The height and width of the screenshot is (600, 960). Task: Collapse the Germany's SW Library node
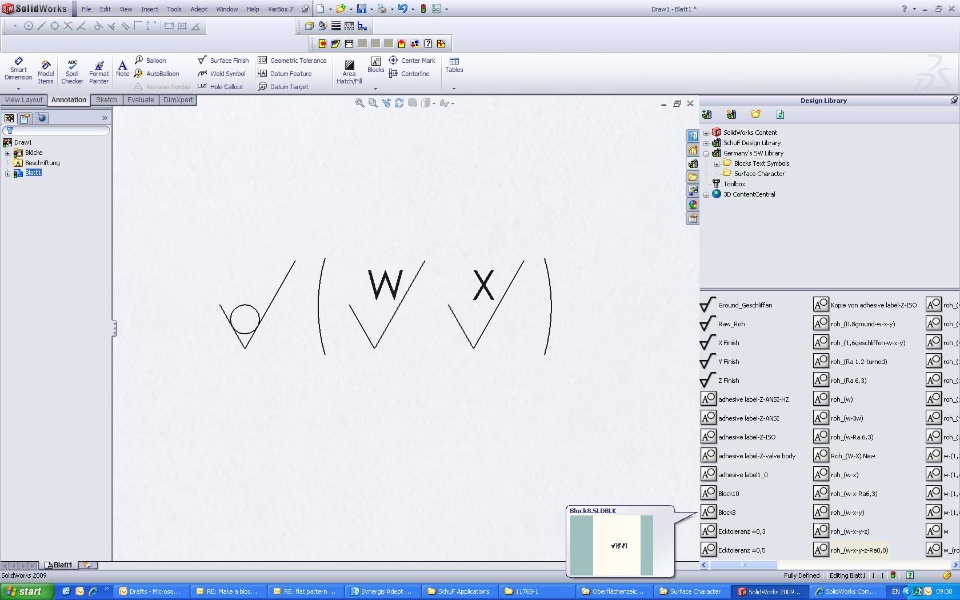[x=706, y=153]
